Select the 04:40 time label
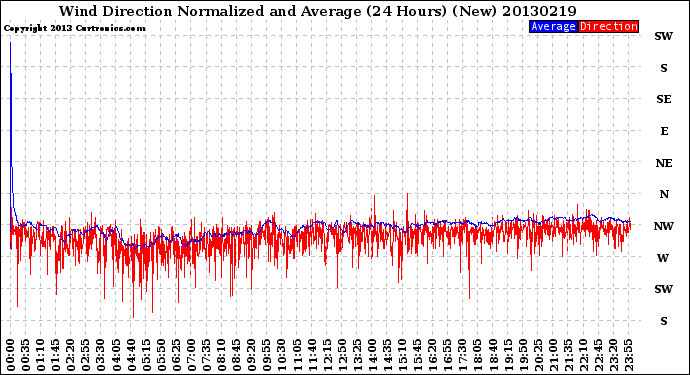690x375 pixels. 131,355
